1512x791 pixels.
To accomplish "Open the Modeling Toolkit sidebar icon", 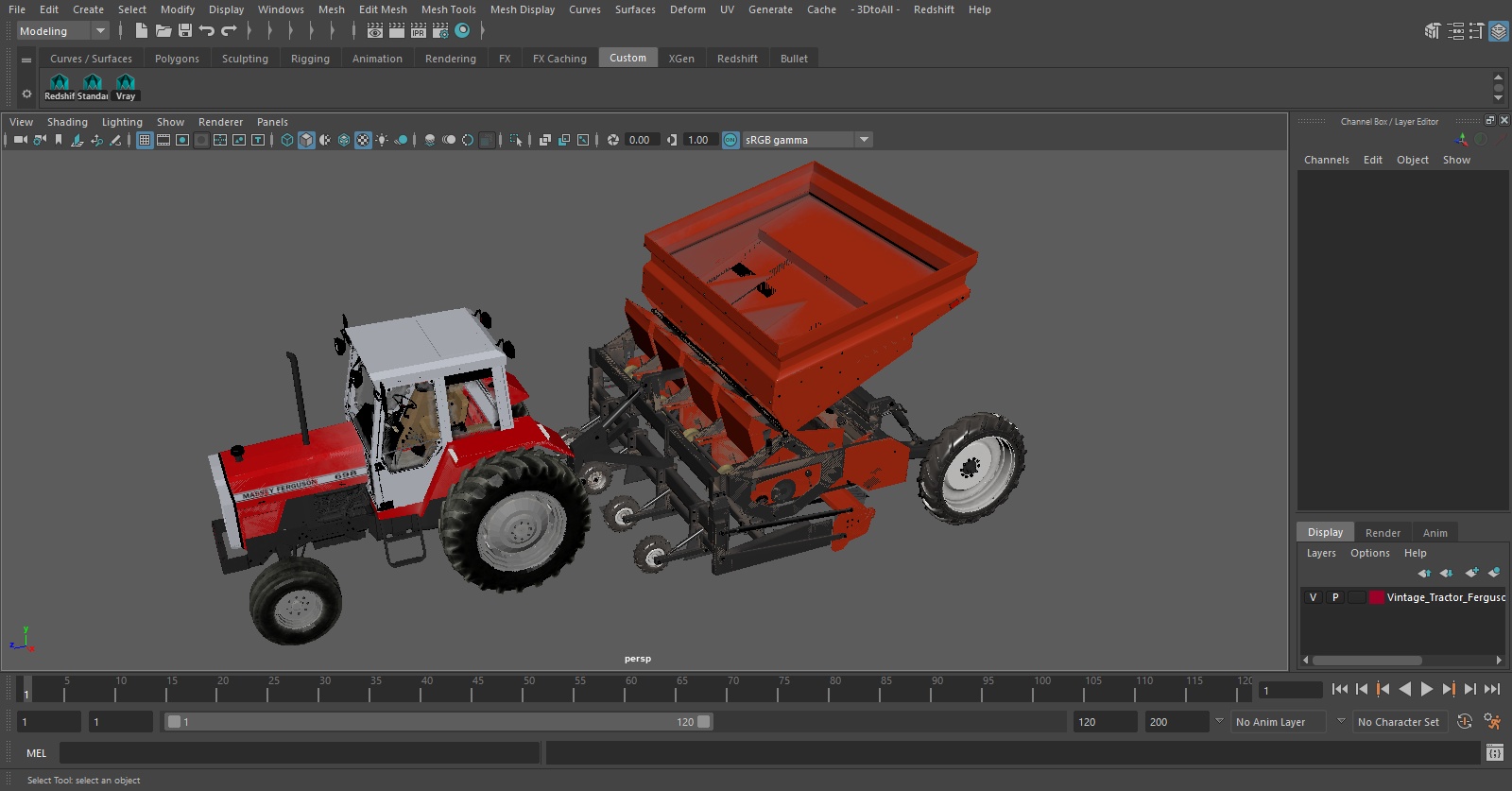I will click(x=1433, y=31).
